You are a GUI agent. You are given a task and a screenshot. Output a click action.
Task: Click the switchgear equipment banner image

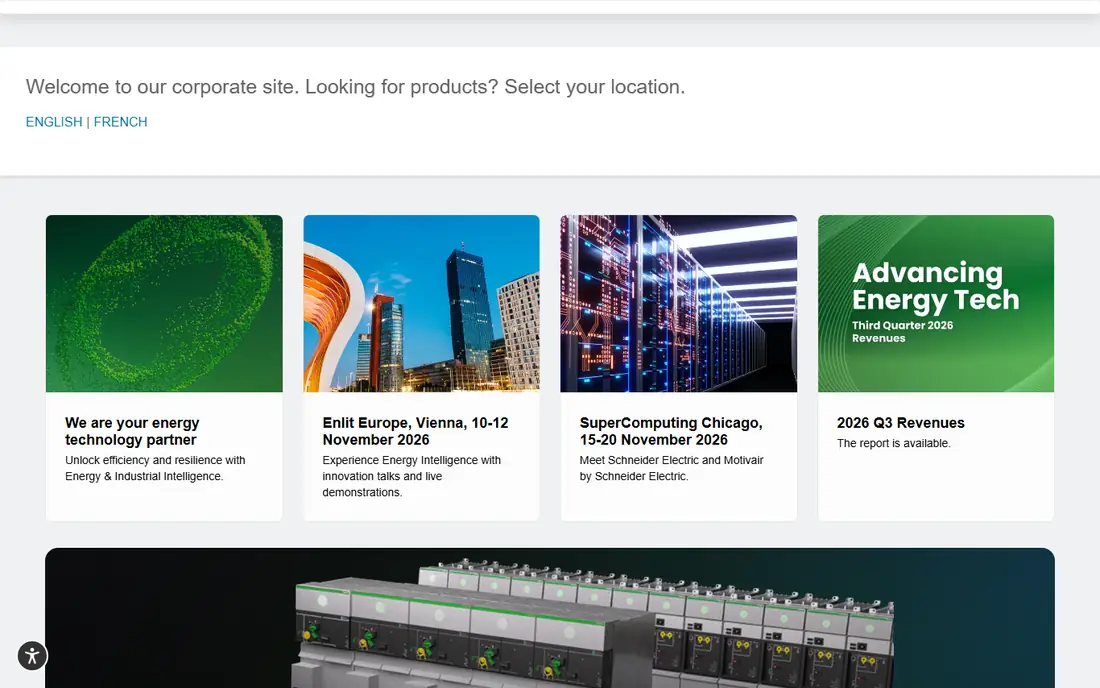tap(550, 618)
